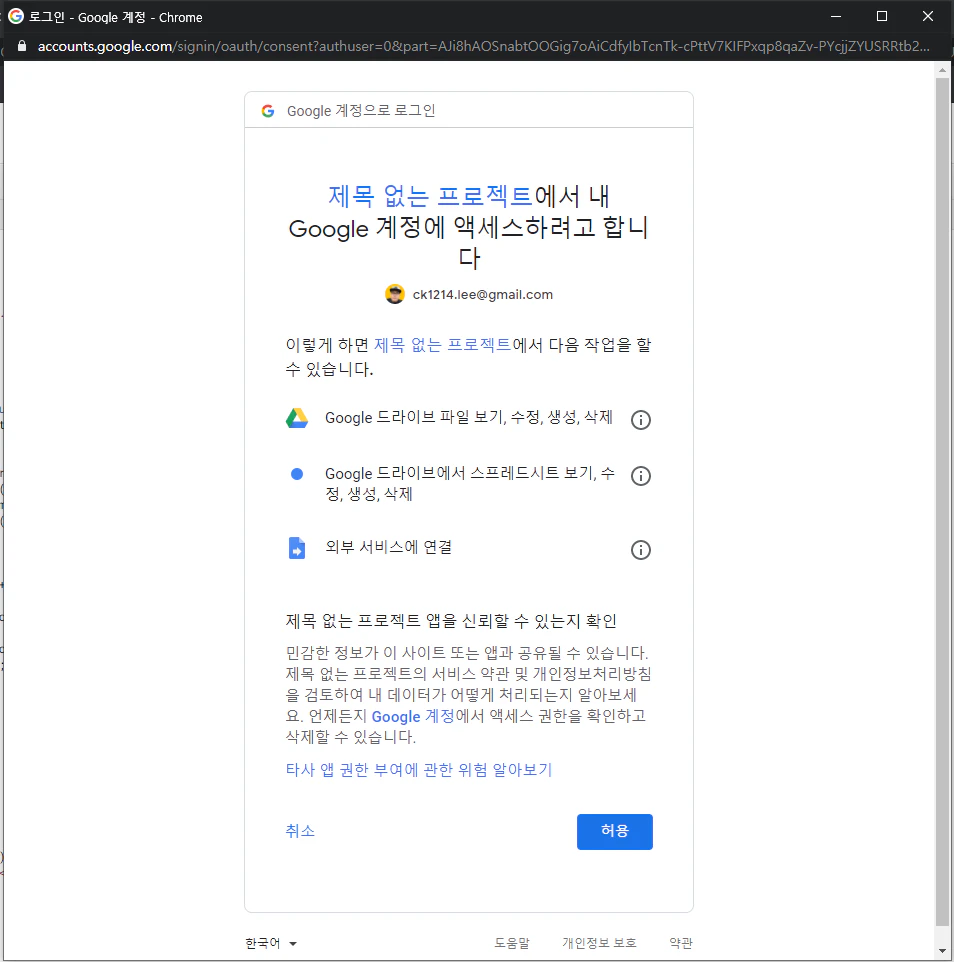This screenshot has height=962, width=954.
Task: Minimize the Chrome sign-in window
Action: tap(836, 17)
